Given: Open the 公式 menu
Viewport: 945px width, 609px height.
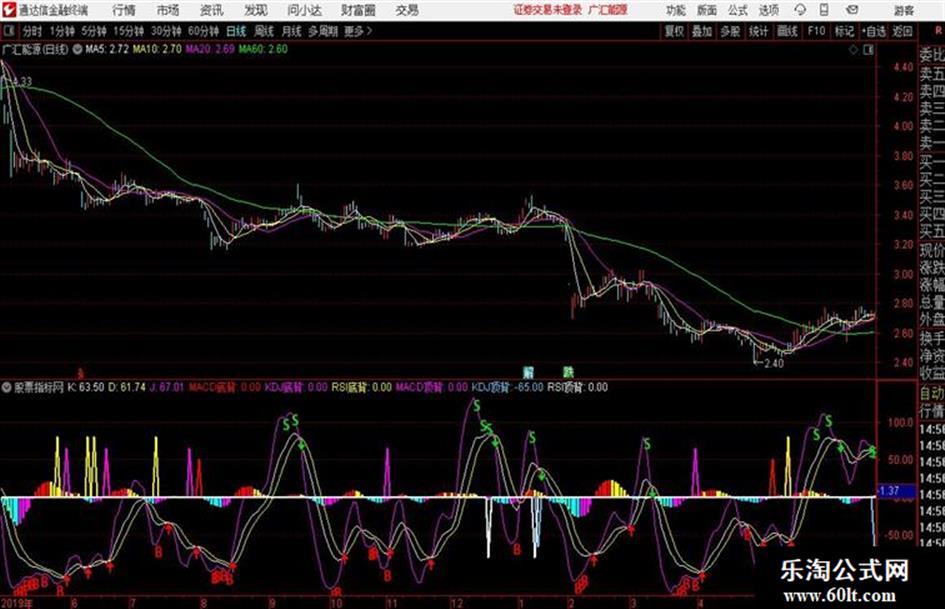Looking at the screenshot, I should pos(738,10).
